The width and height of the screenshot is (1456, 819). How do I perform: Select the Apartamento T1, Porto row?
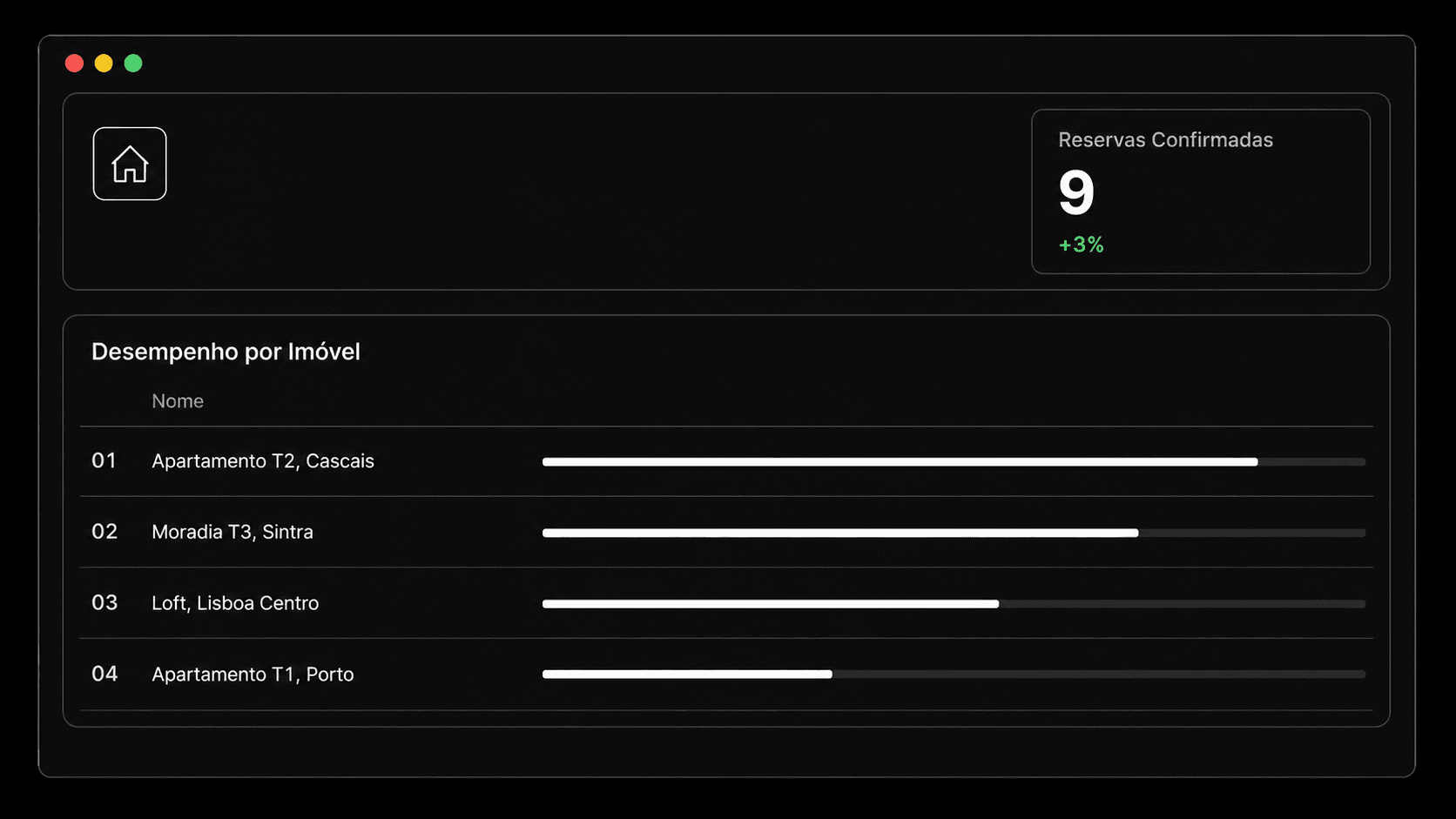(726, 675)
